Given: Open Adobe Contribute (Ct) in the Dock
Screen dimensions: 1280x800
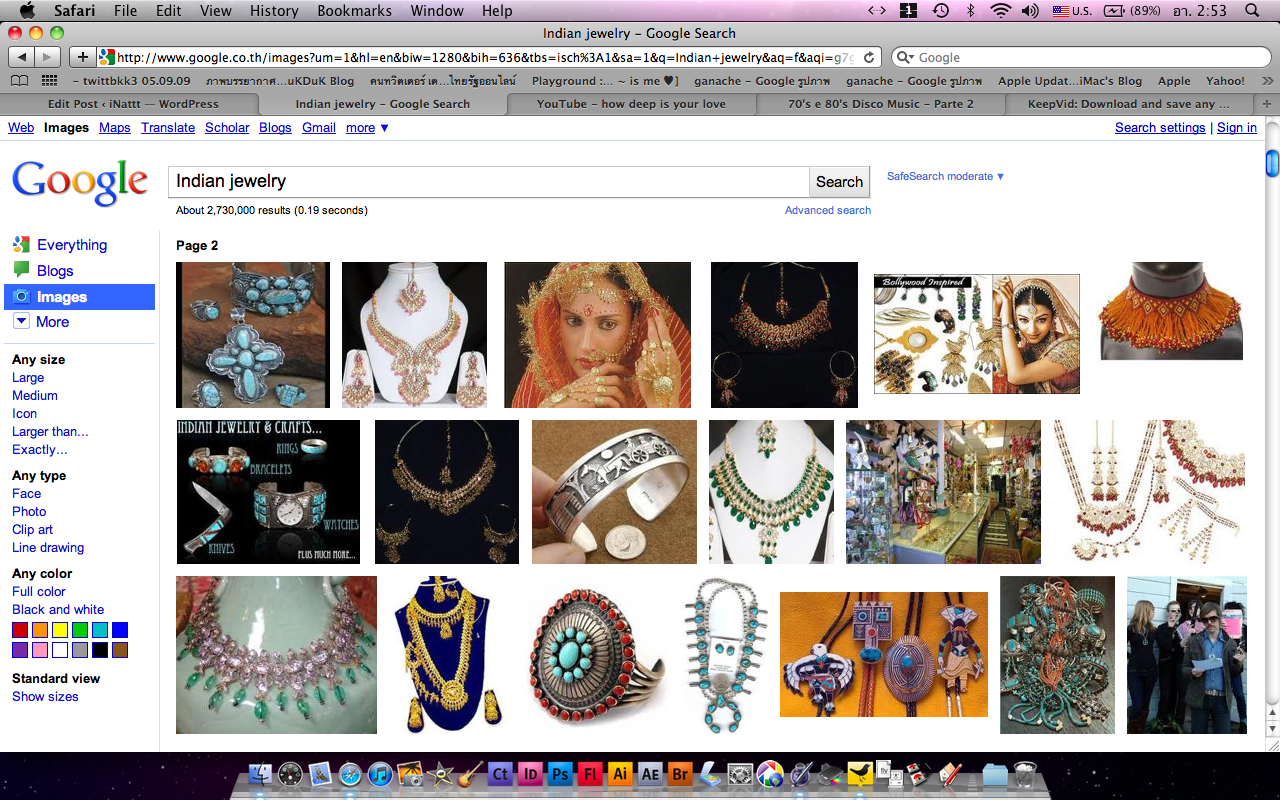Looking at the screenshot, I should (500, 773).
